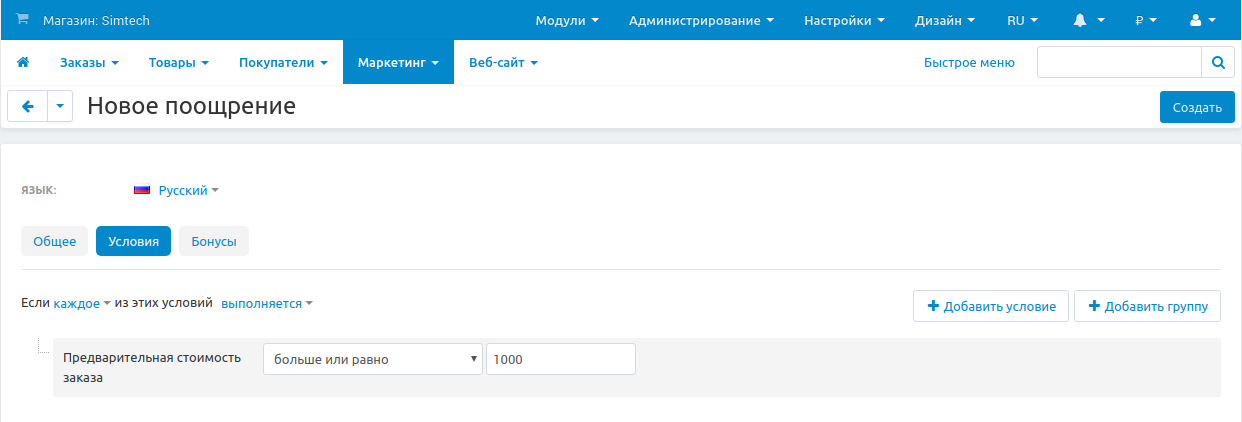
Task: Click the shopping cart store icon
Action: 23,20
